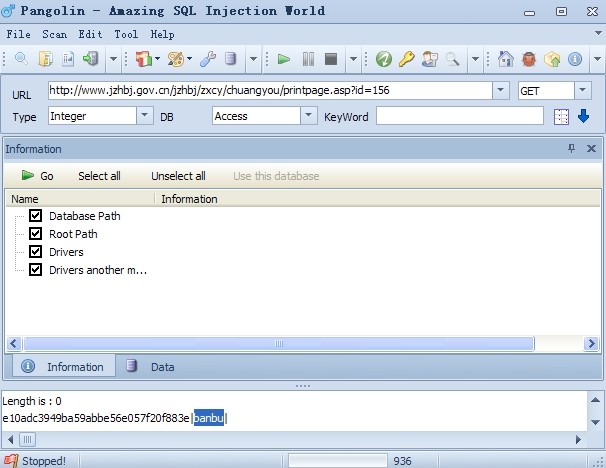Image resolution: width=606 pixels, height=468 pixels.
Task: Click right arrow of list scrollbar
Action: point(591,343)
